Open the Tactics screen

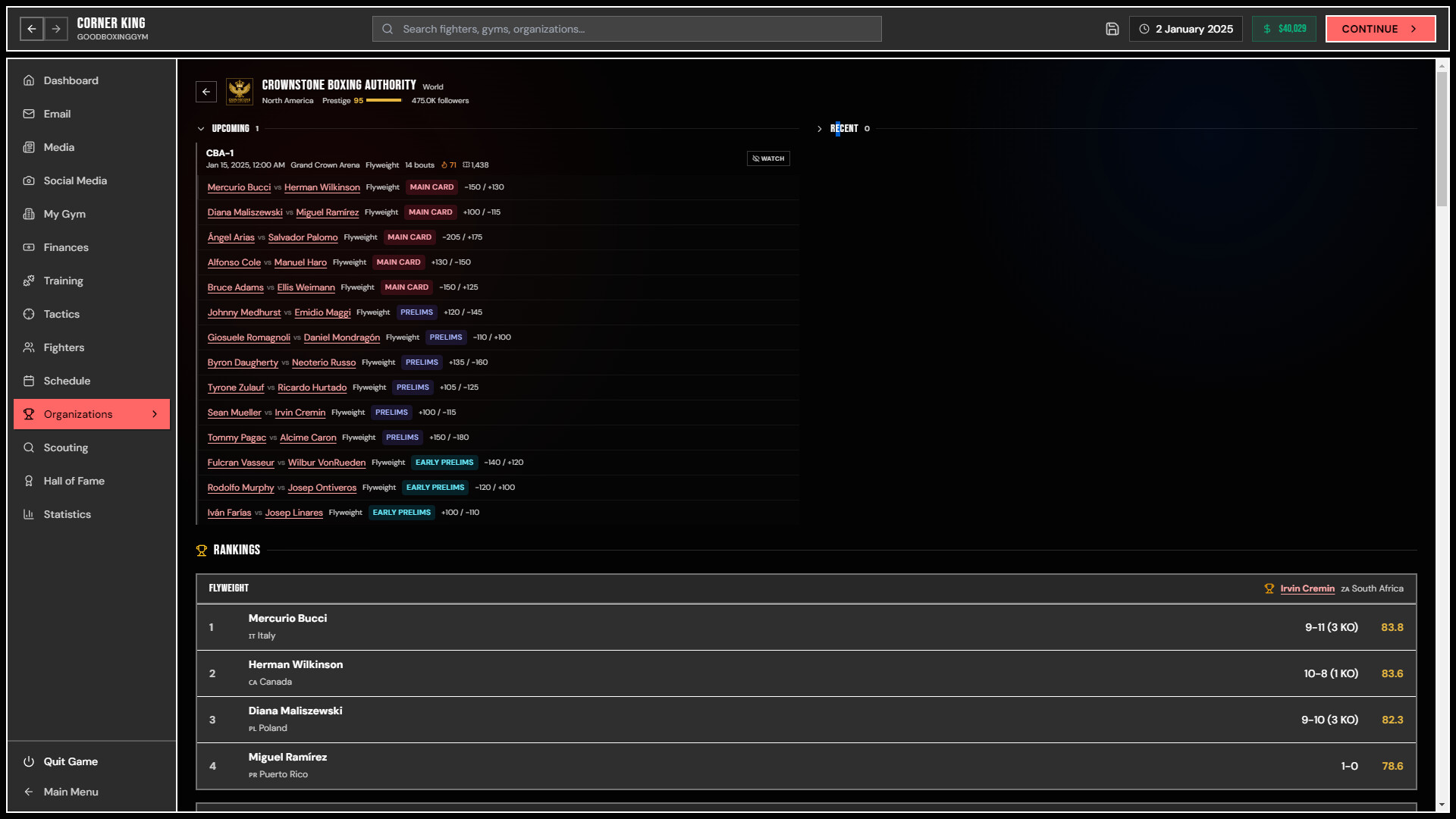point(61,314)
